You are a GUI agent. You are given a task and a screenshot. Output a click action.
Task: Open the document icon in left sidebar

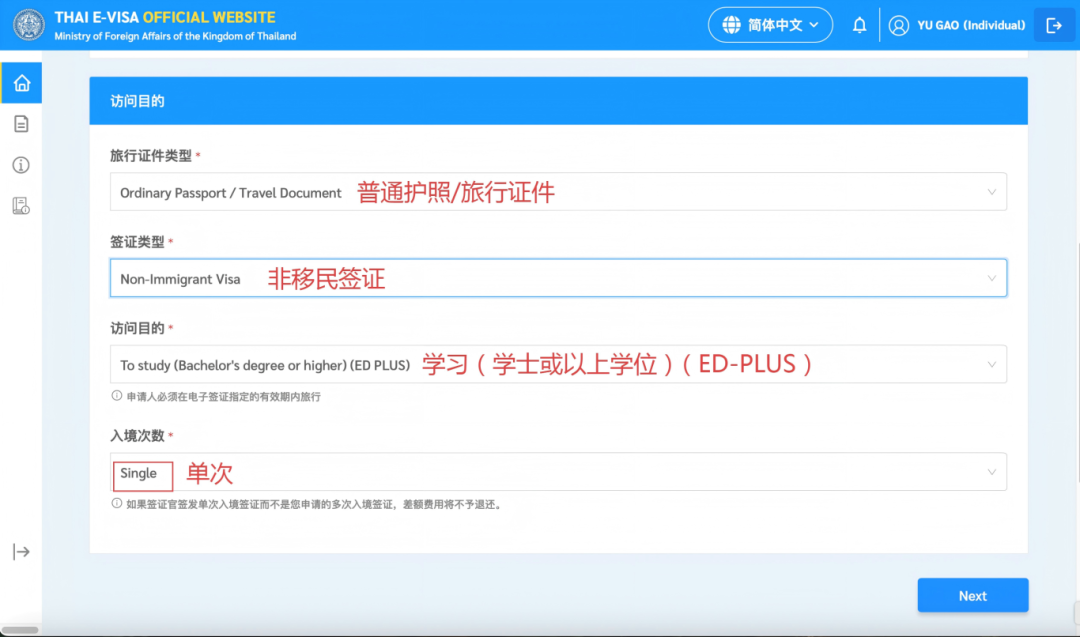pos(21,124)
